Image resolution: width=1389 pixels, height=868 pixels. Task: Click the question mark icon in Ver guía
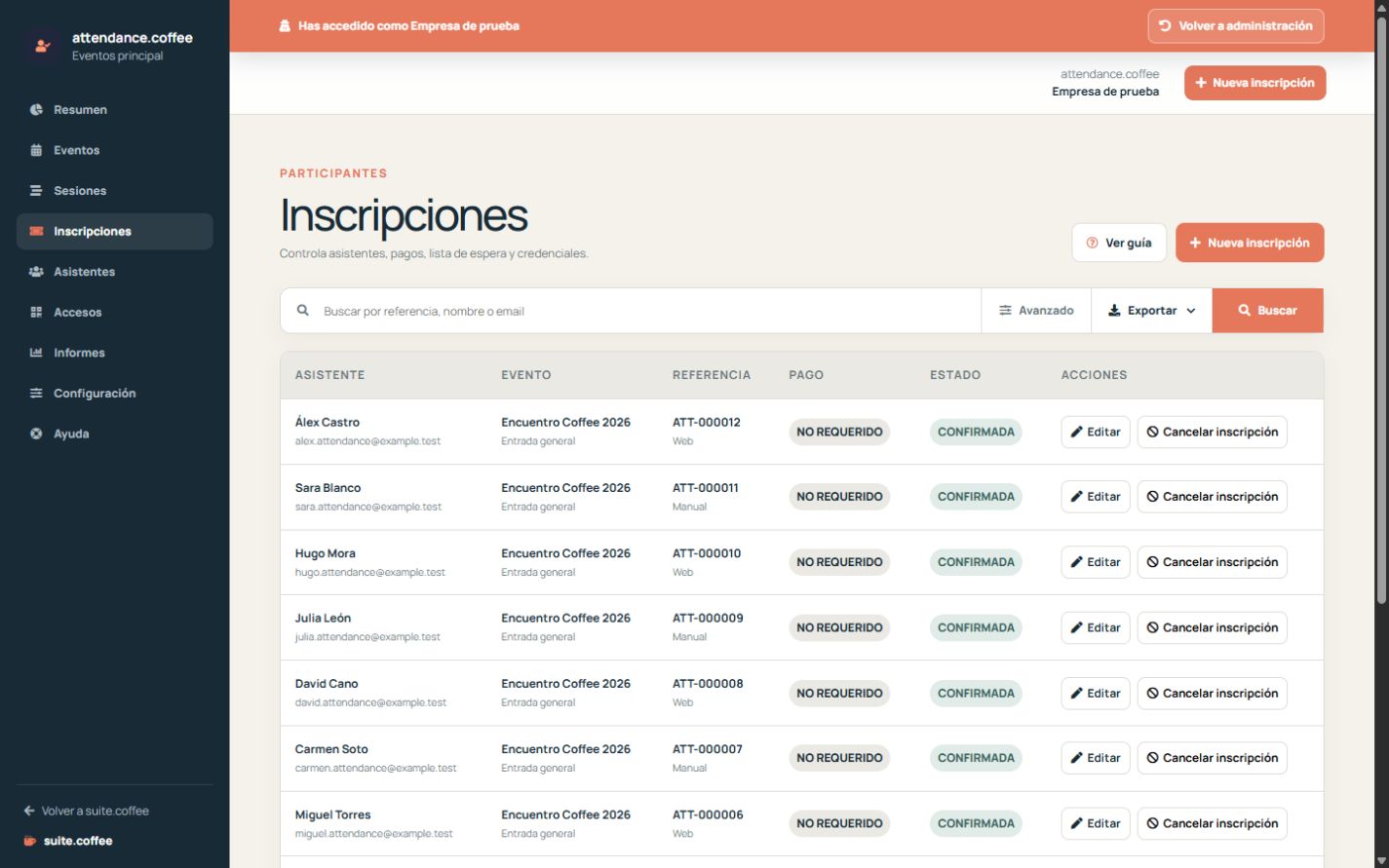tap(1092, 243)
